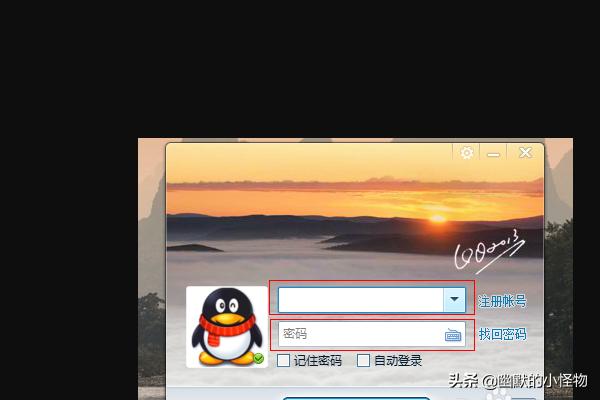Tick the 自动登录 checkbox
This screenshot has width=600, height=400.
364,361
